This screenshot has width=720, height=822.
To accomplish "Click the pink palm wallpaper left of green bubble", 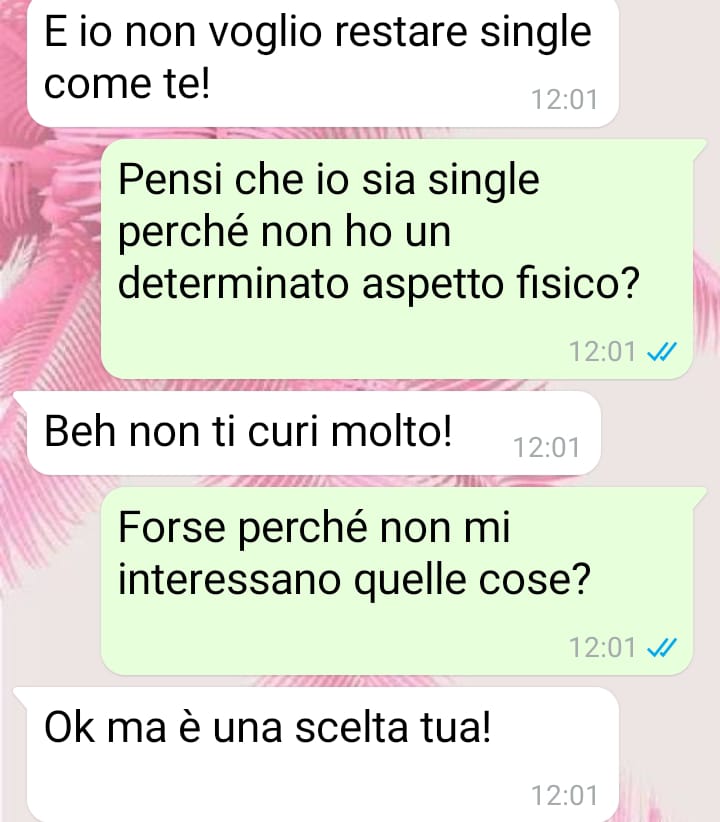I will click(x=50, y=252).
